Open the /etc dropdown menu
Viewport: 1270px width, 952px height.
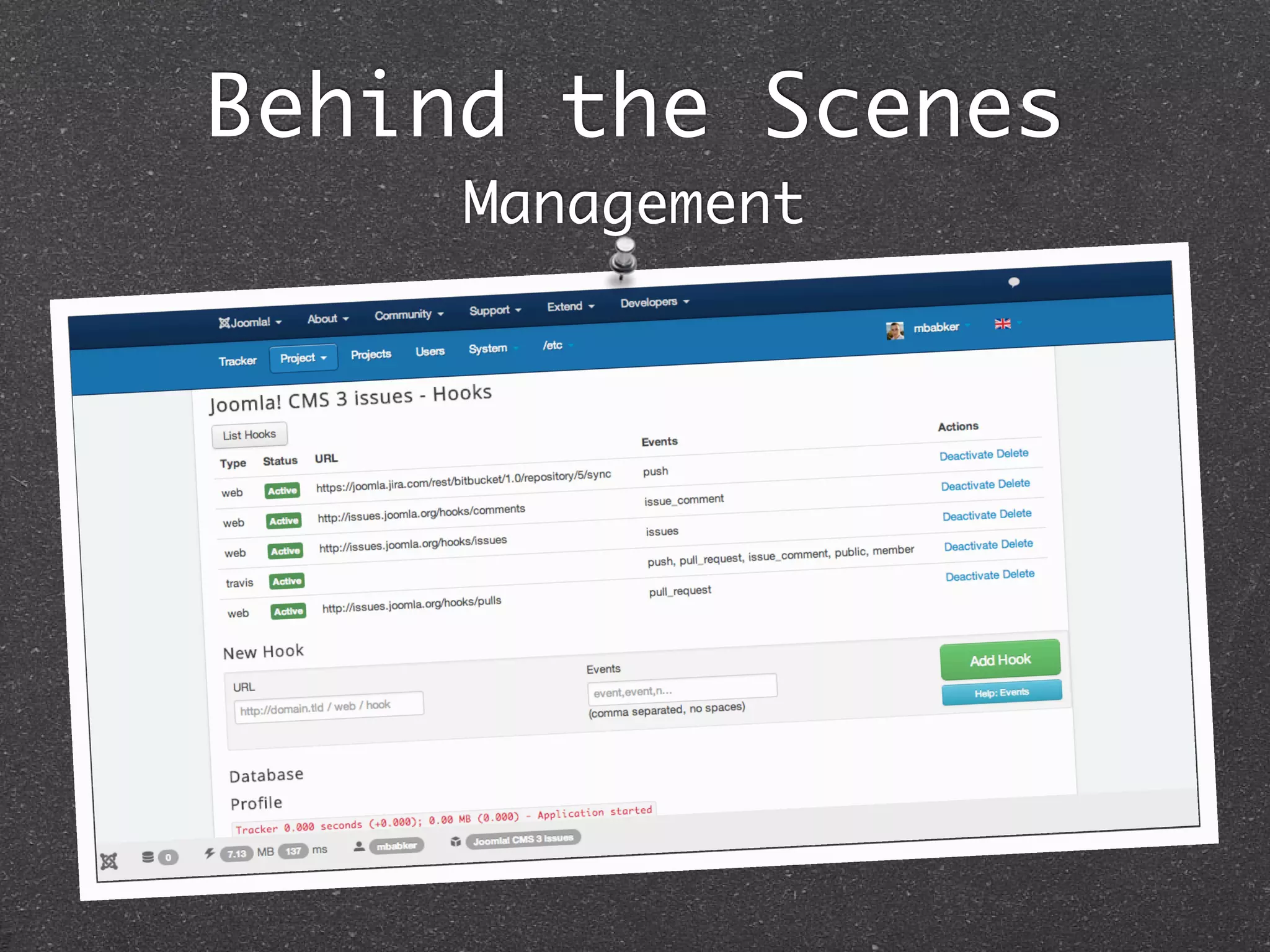[x=557, y=345]
